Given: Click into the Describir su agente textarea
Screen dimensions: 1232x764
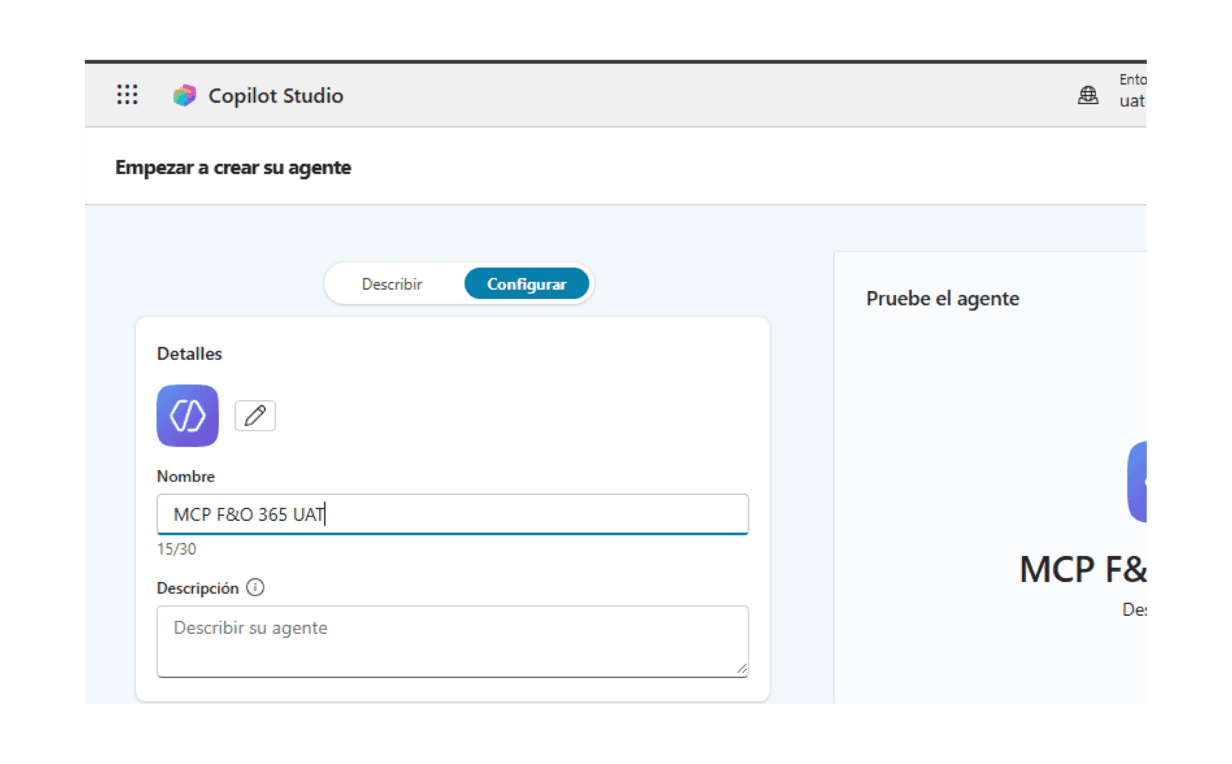Looking at the screenshot, I should [x=452, y=640].
